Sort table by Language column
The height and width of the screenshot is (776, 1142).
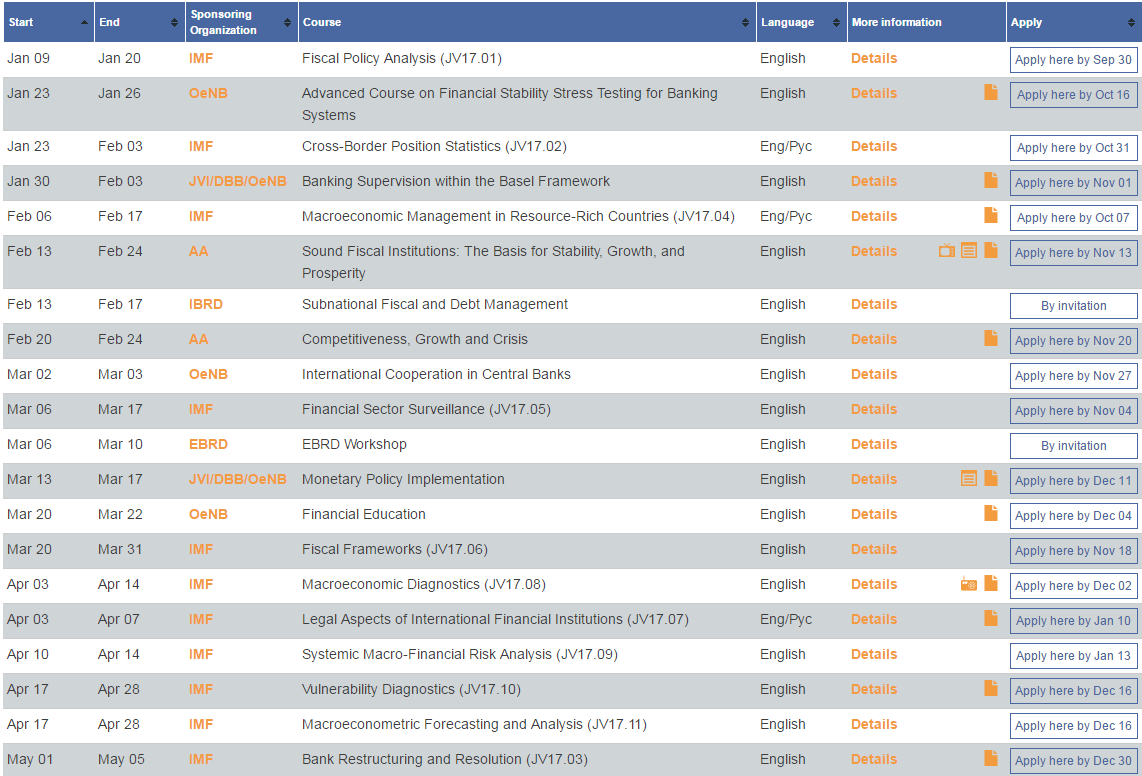tap(801, 22)
